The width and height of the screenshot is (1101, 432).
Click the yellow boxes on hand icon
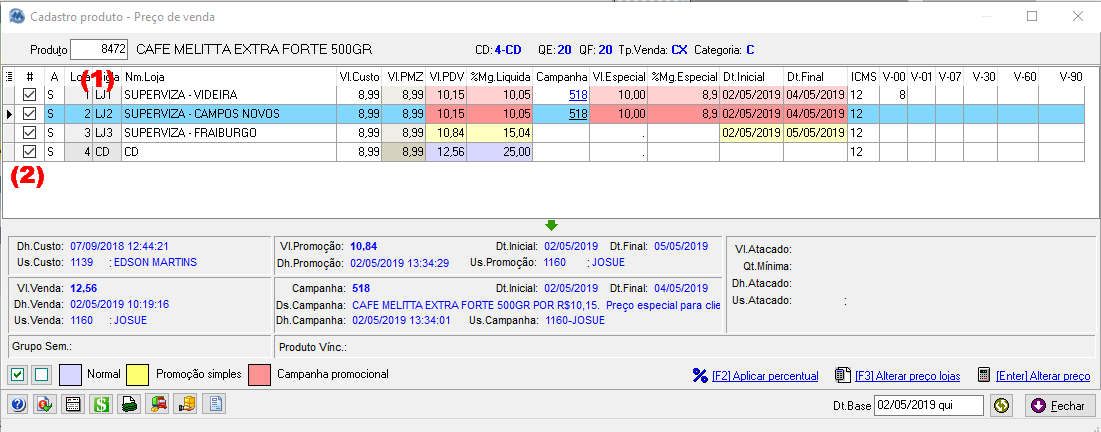coord(187,405)
